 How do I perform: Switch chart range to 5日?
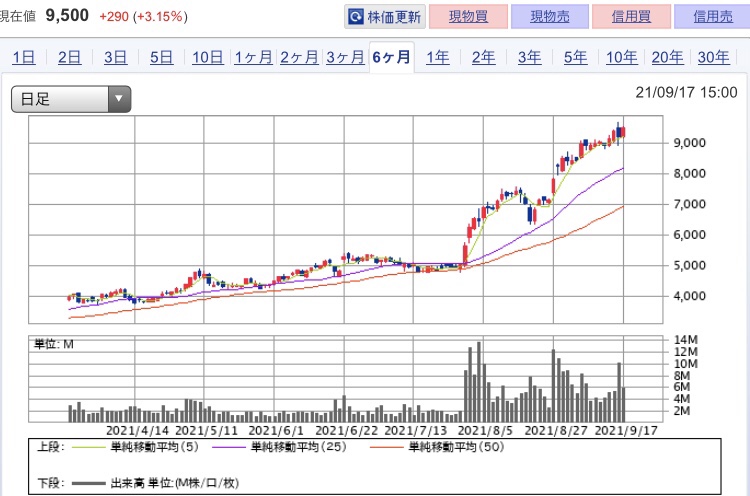tap(161, 57)
